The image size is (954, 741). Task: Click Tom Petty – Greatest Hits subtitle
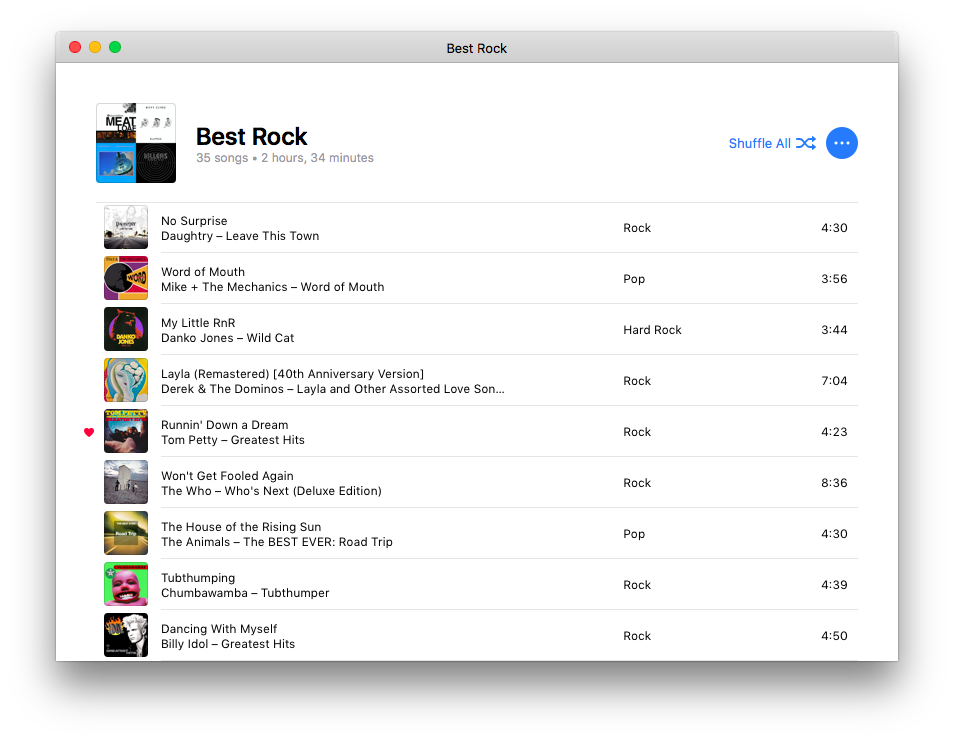[x=232, y=440]
